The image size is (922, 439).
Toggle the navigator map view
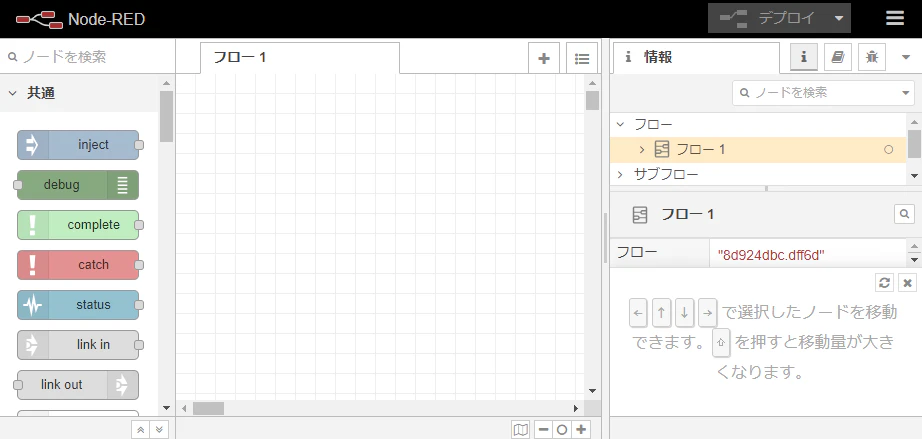click(x=521, y=430)
